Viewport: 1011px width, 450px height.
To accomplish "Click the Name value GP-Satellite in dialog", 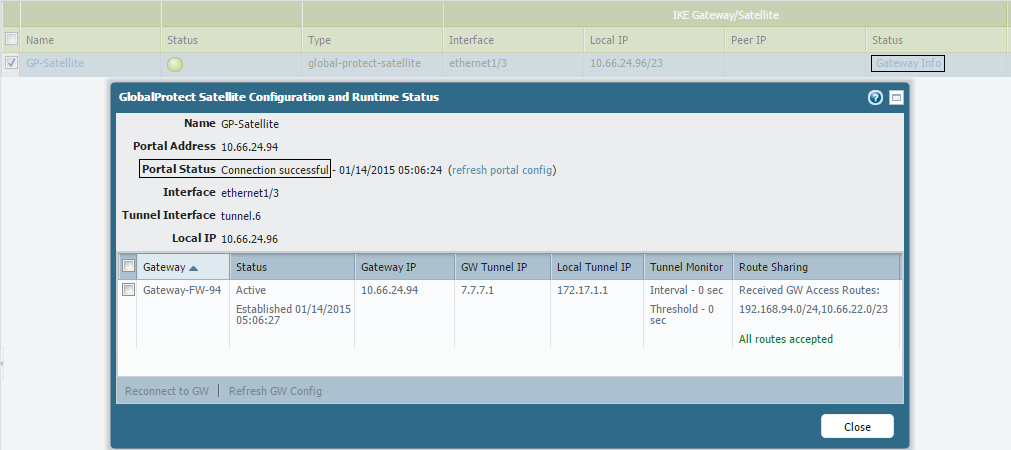I will pyautogui.click(x=250, y=124).
